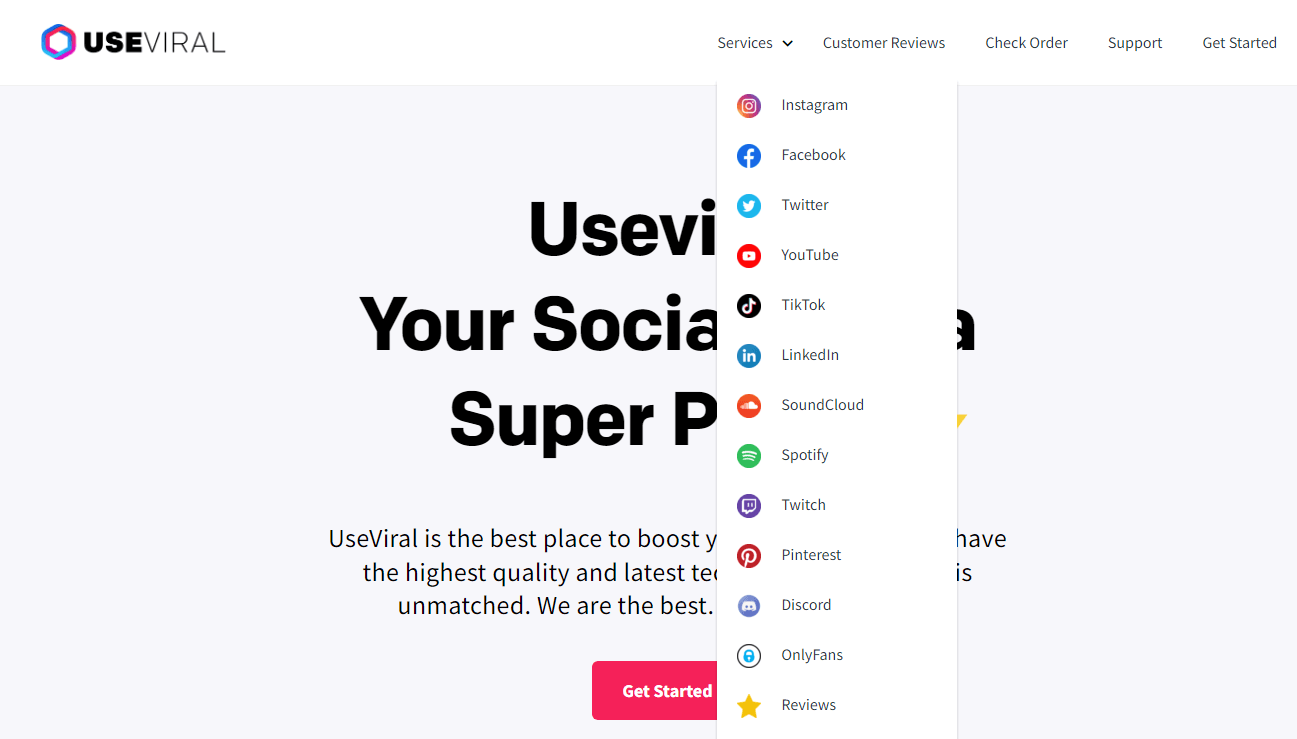Open the Services navigation menu
The height and width of the screenshot is (739, 1297).
pyautogui.click(x=745, y=43)
